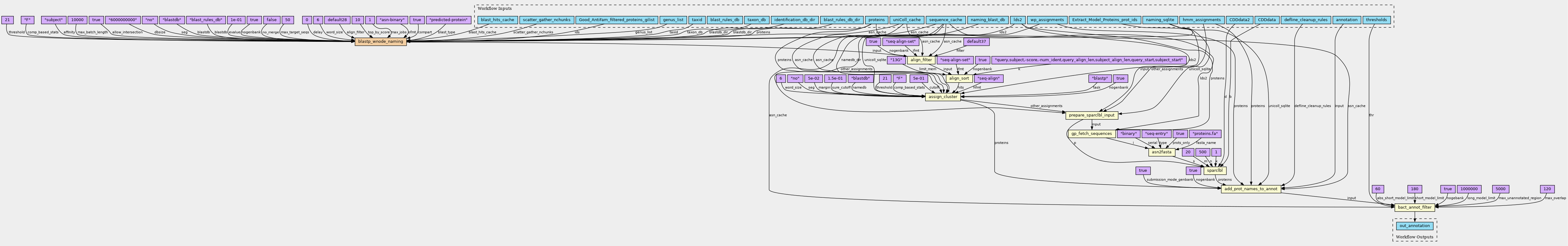1568x246 pixels.
Task: Click the uniColl_cache input node
Action: coord(907,20)
